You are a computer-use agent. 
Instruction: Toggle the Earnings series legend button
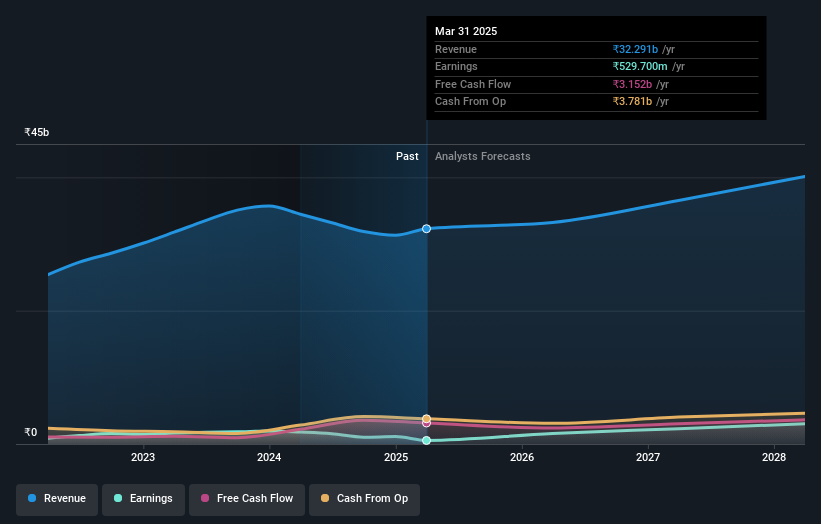tap(143, 499)
